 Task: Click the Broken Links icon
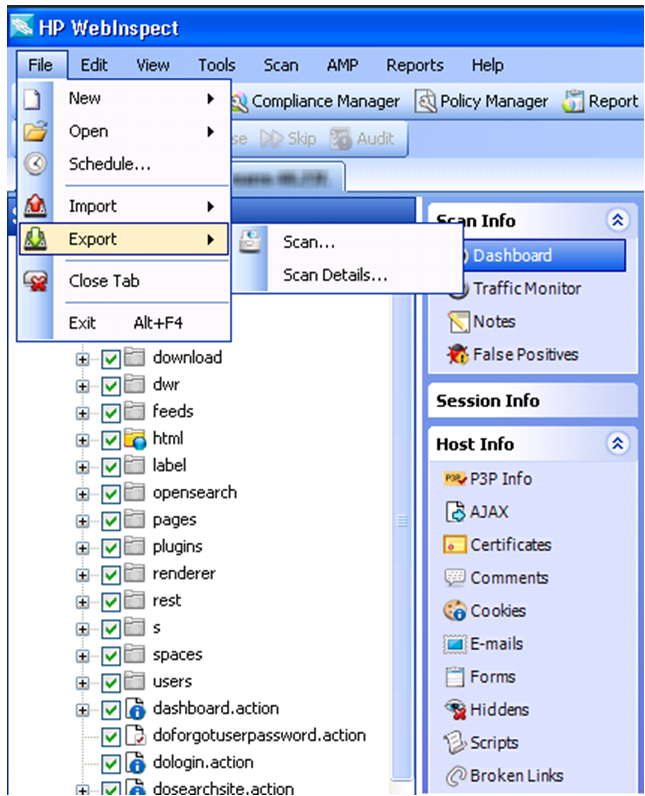pyautogui.click(x=455, y=776)
